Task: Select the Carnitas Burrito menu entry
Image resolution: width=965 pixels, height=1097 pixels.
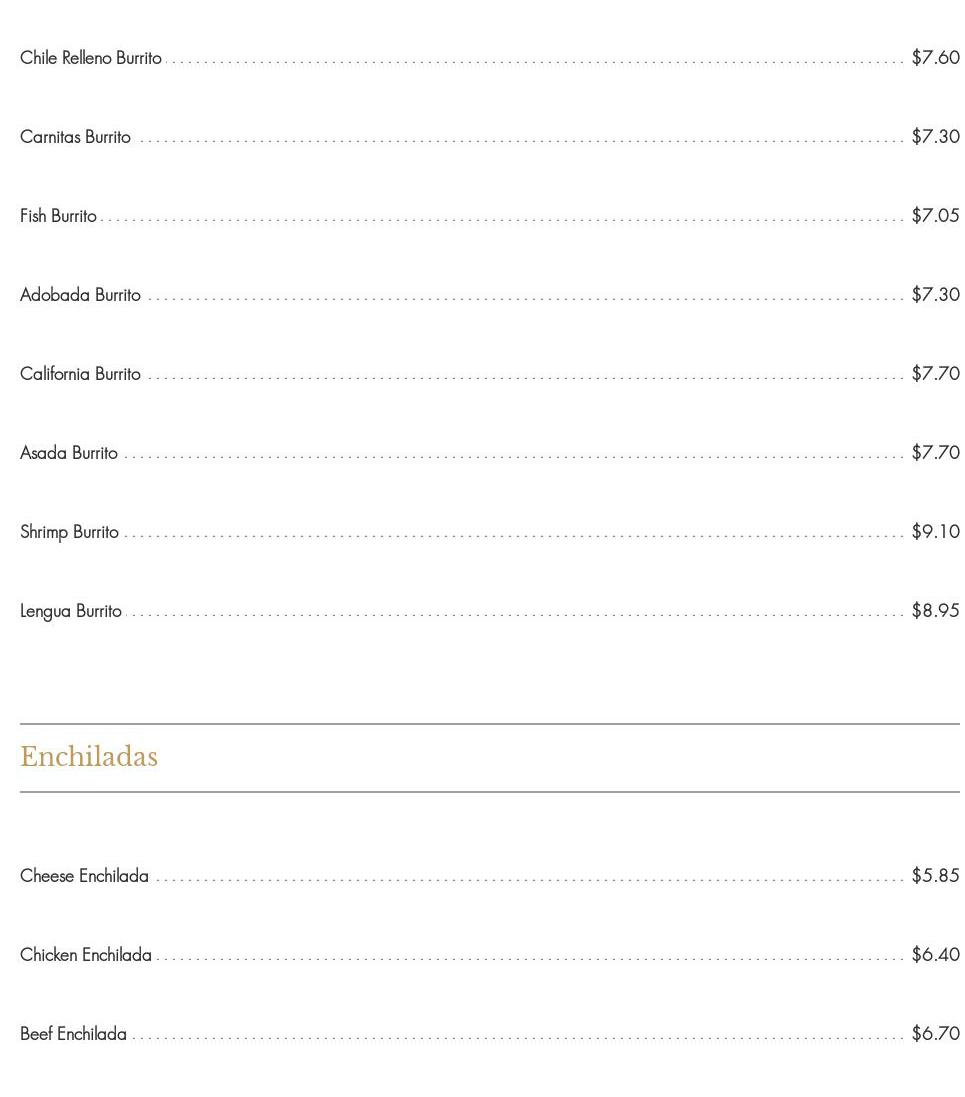Action: tap(75, 137)
